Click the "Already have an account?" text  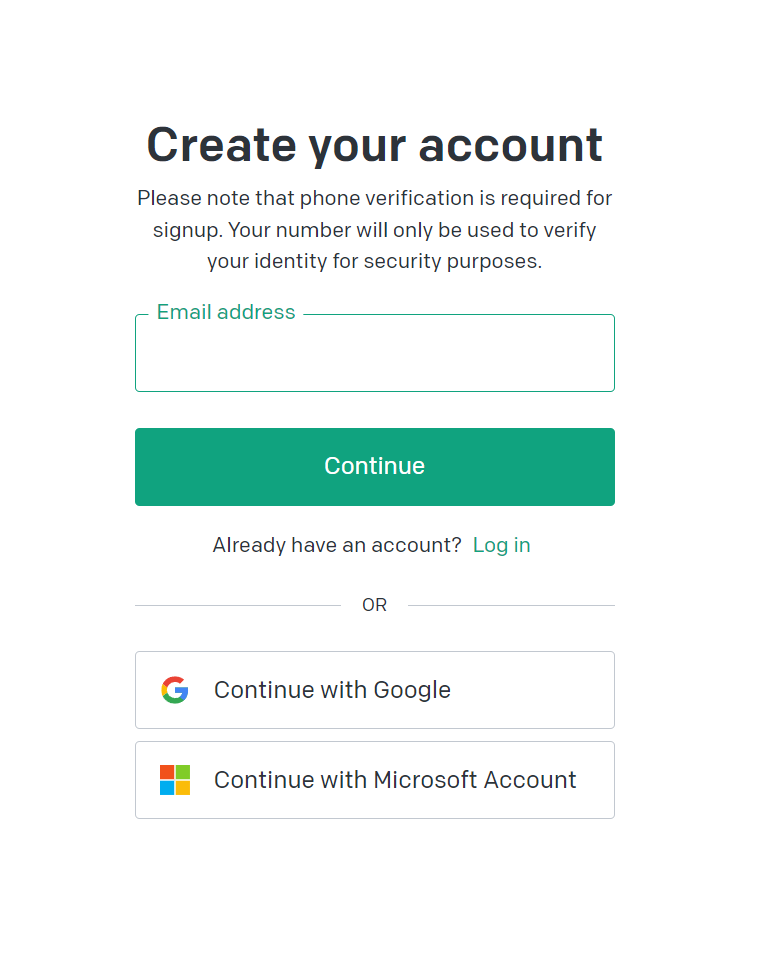(337, 545)
